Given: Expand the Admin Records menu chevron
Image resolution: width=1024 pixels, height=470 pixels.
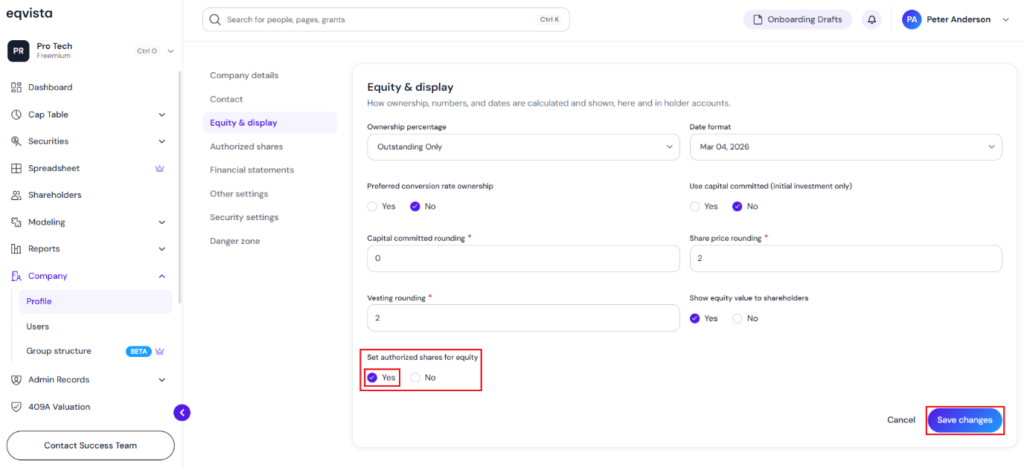Looking at the screenshot, I should point(162,380).
